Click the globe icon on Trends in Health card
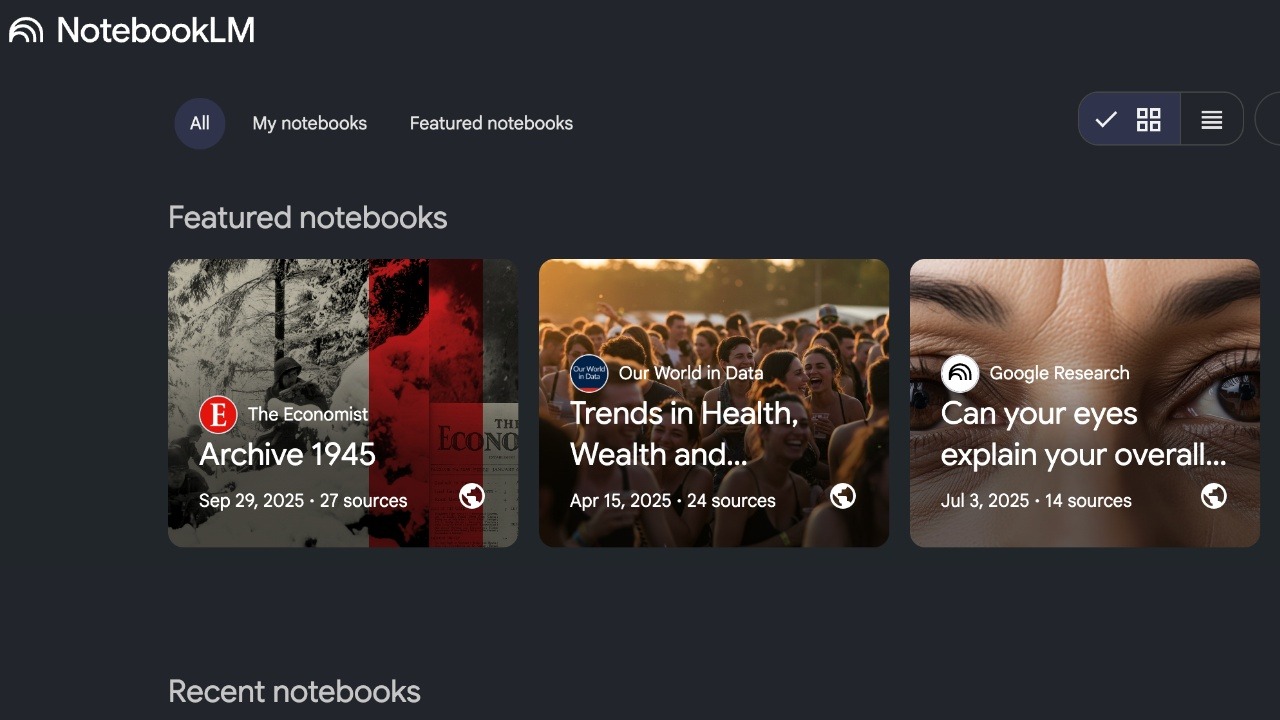The width and height of the screenshot is (1280, 720). tap(843, 495)
